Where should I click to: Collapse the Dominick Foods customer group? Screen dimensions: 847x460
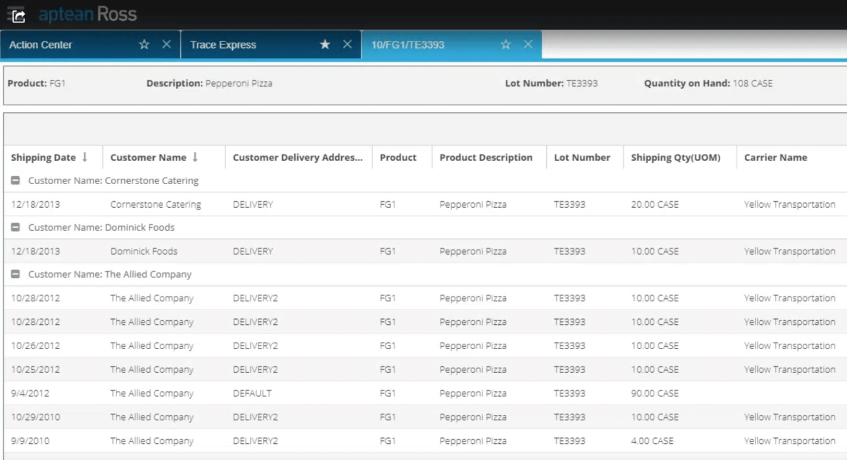coord(16,228)
